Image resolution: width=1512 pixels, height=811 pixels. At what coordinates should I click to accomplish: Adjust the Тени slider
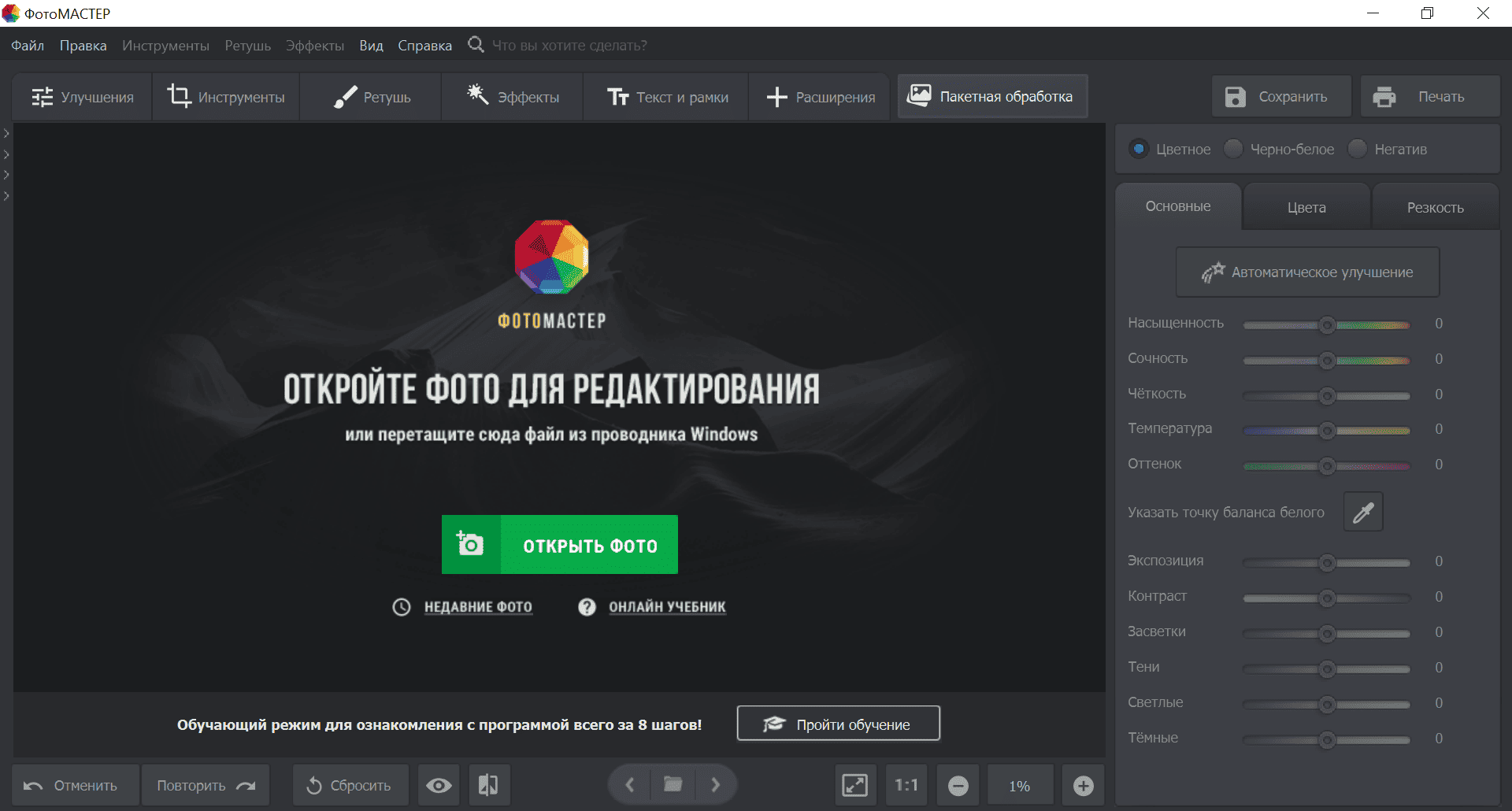click(1327, 668)
